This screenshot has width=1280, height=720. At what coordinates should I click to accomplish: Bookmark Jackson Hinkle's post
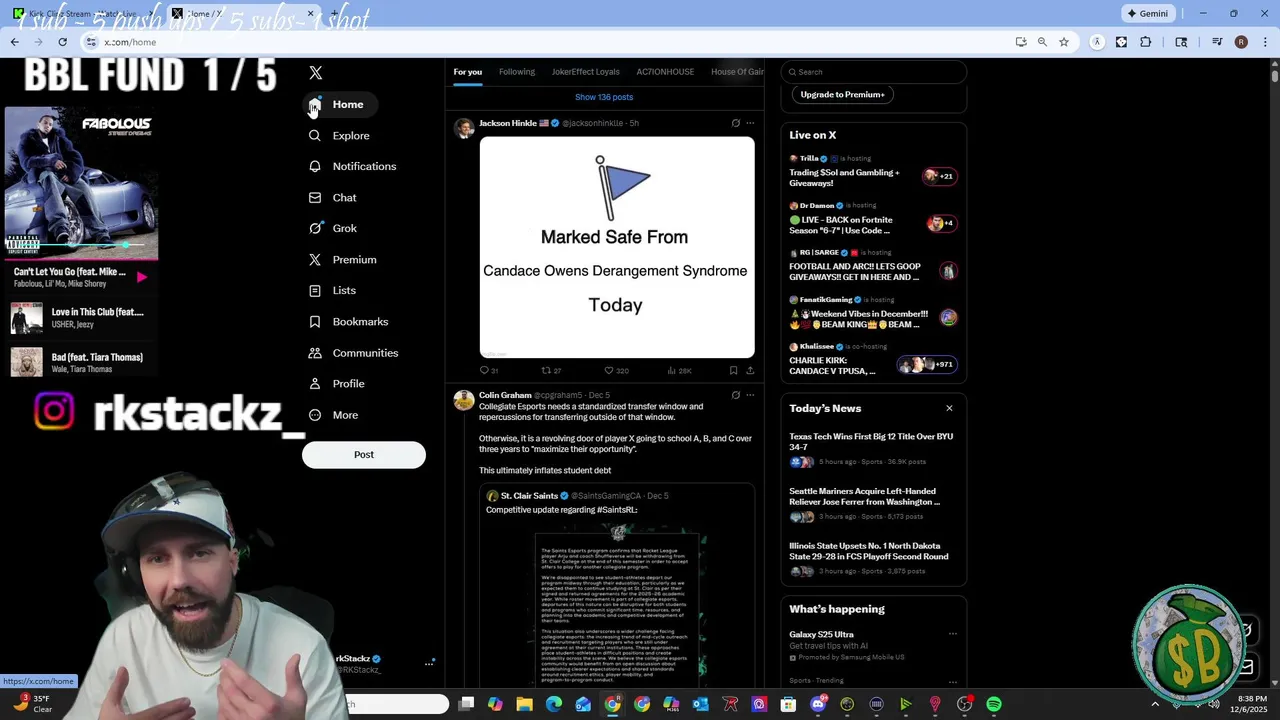(x=733, y=370)
